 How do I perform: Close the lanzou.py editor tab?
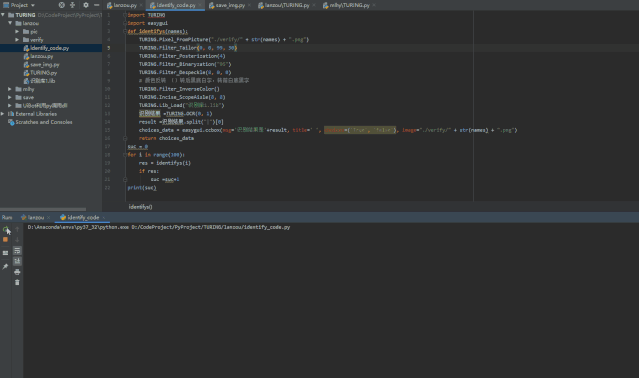coord(141,5)
